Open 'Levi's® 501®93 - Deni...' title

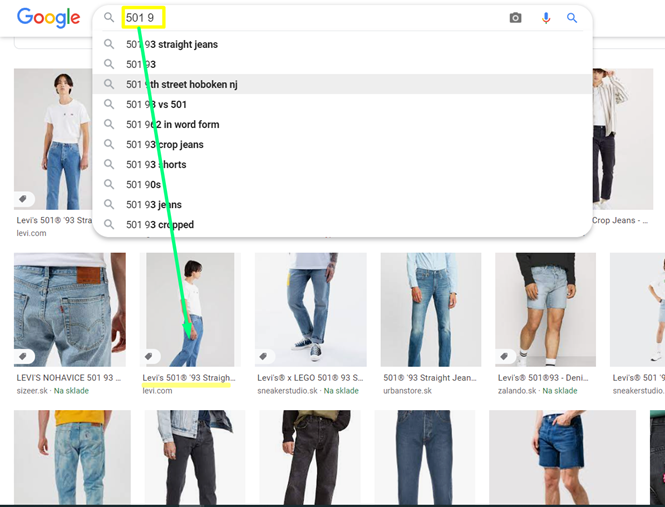click(543, 378)
